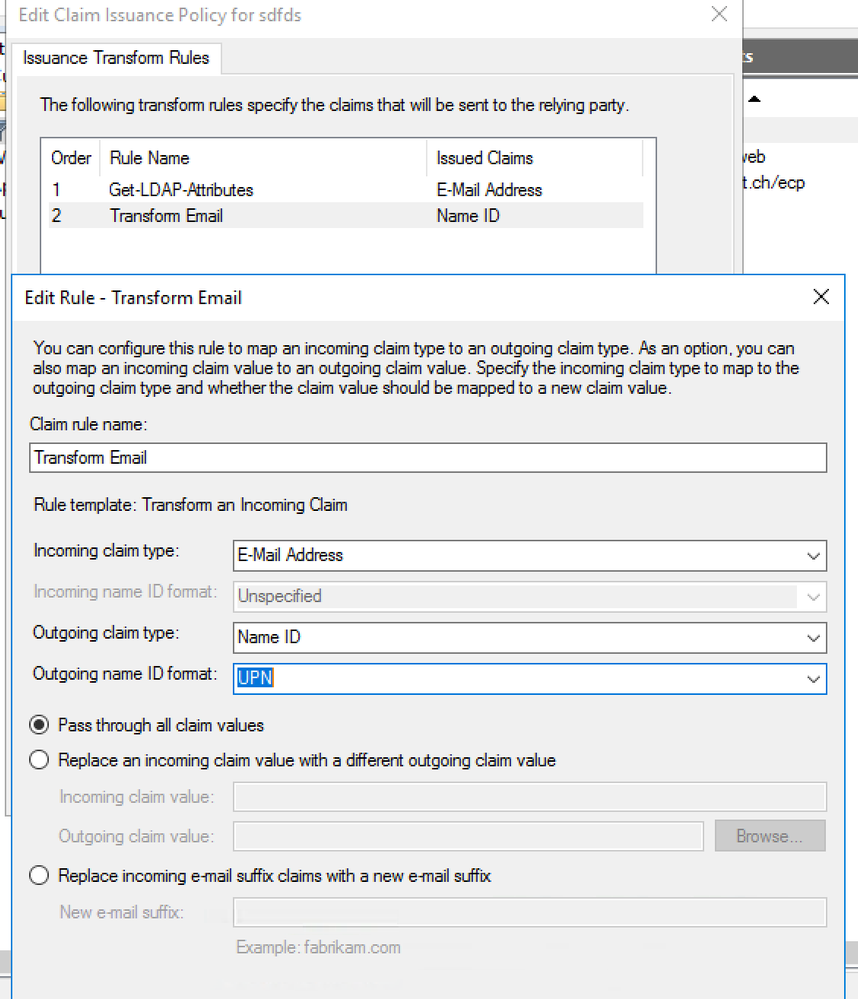The height and width of the screenshot is (999, 858).
Task: Click the Incoming name ID format dropdown
Action: pyautogui.click(x=529, y=596)
